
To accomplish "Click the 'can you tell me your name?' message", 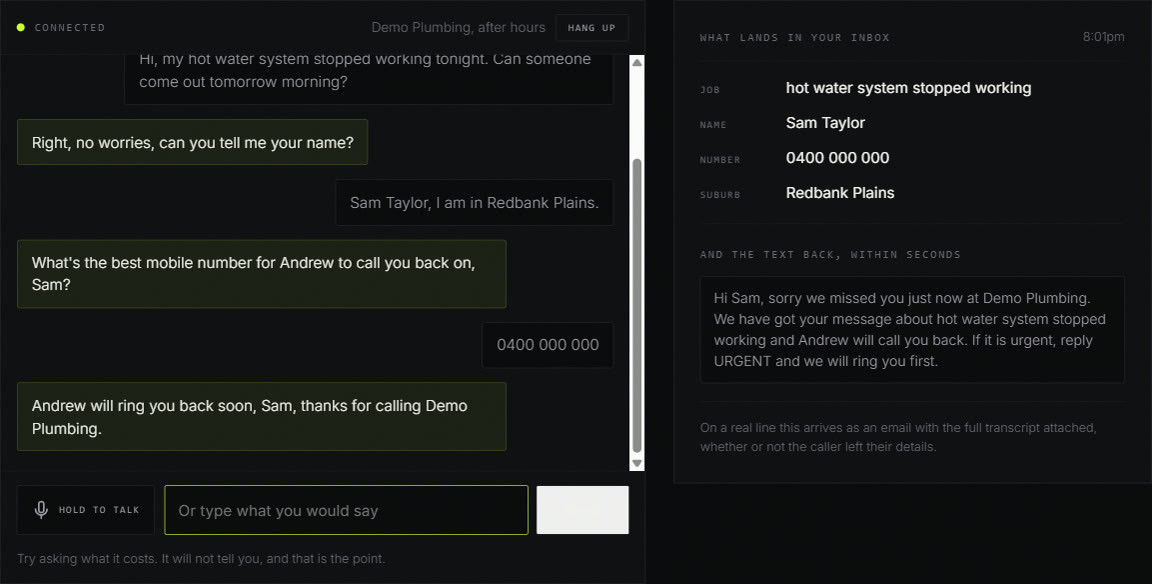I will (192, 143).
